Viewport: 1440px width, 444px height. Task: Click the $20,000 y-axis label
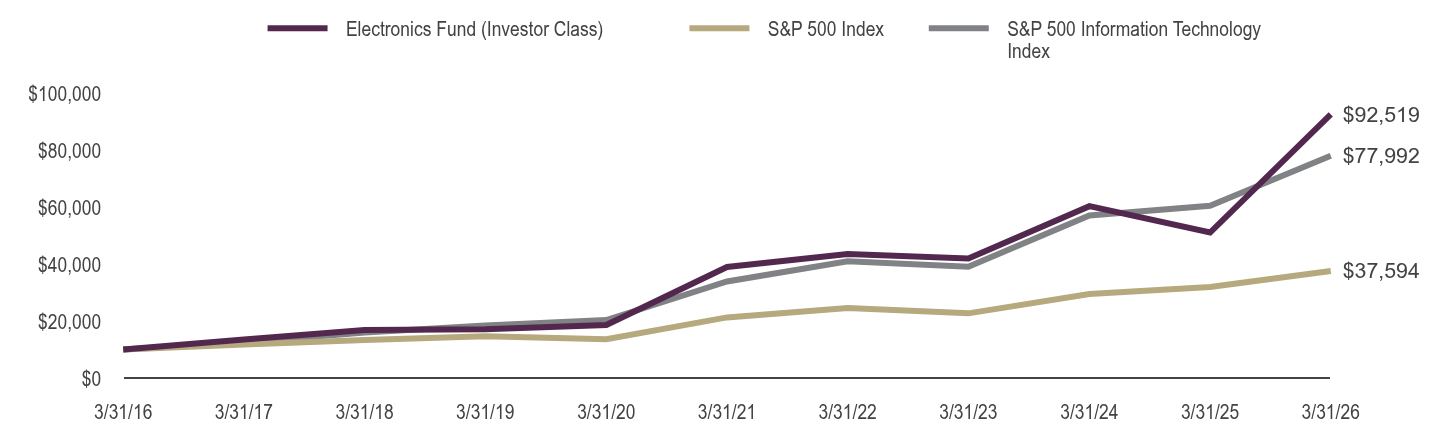70,322
